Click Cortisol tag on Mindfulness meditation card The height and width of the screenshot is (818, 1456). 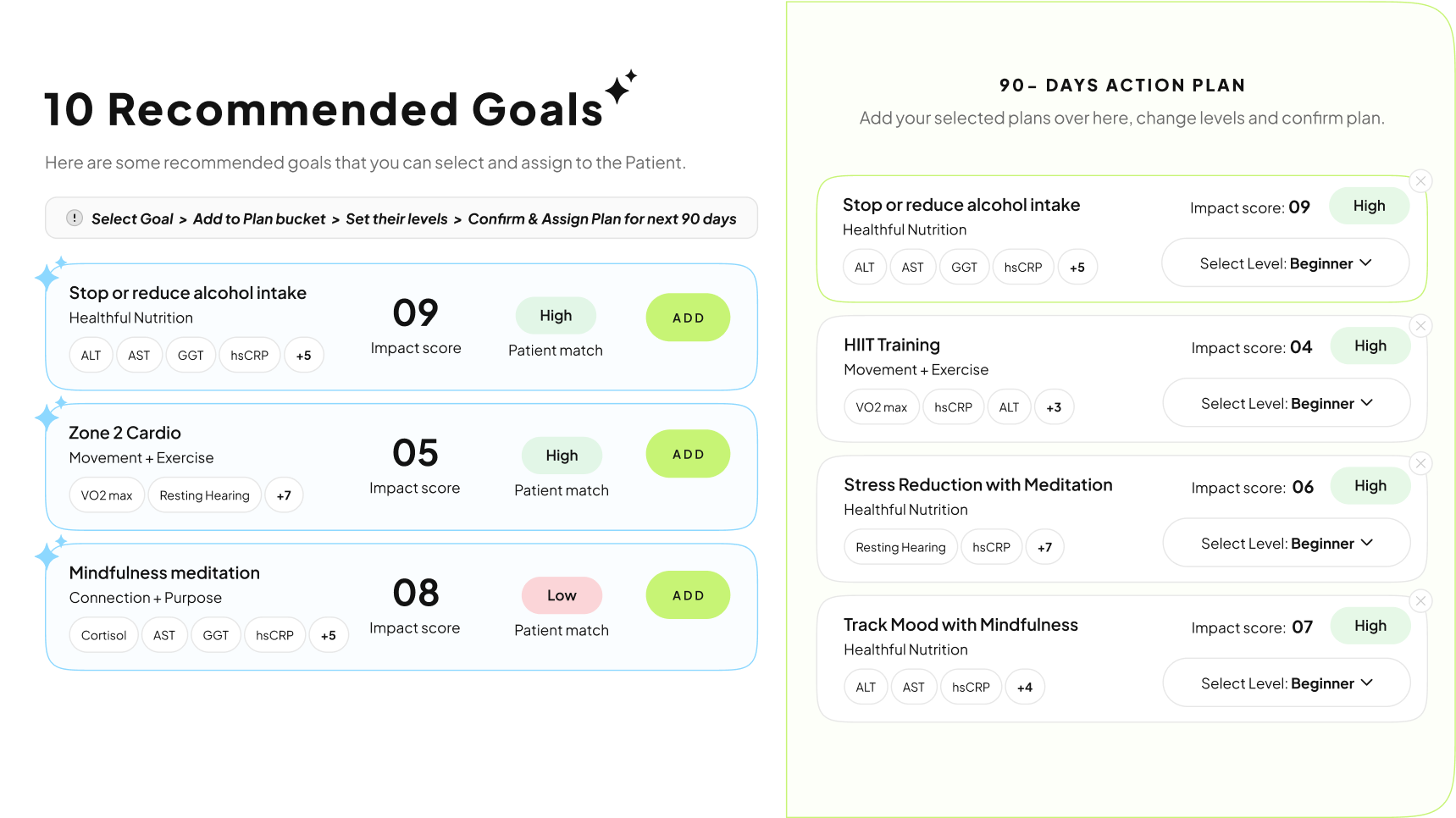click(103, 635)
